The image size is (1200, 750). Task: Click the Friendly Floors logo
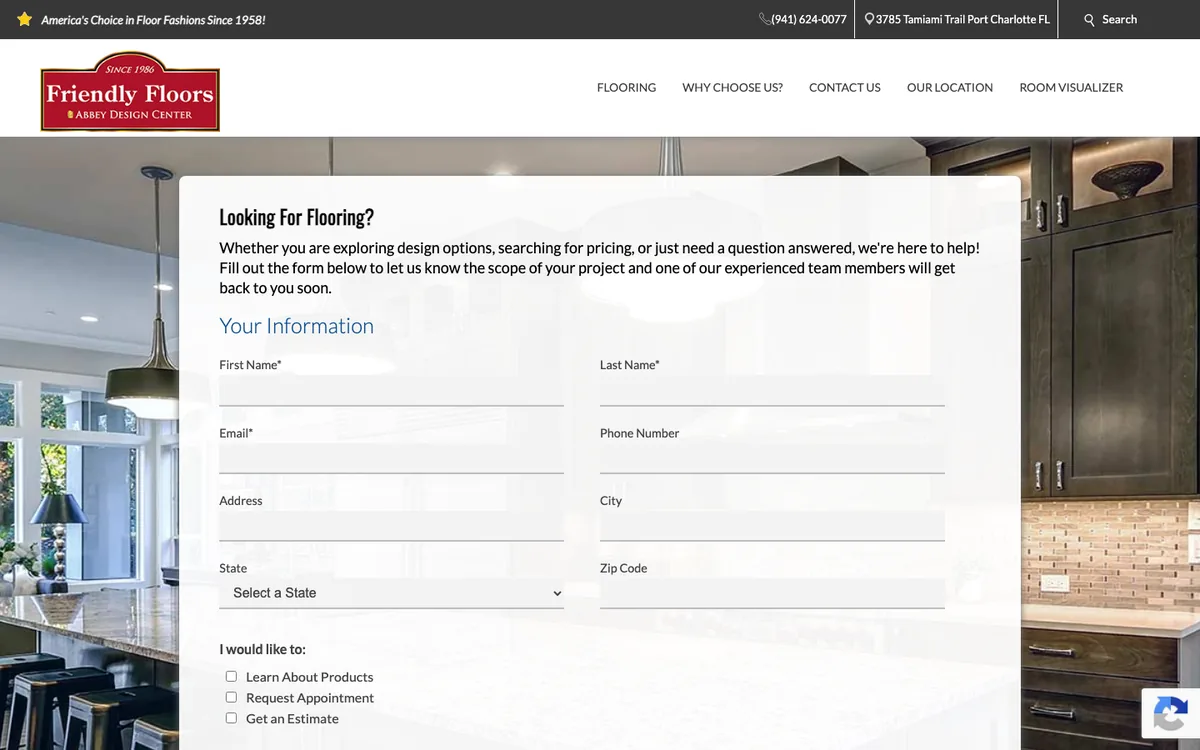[130, 92]
